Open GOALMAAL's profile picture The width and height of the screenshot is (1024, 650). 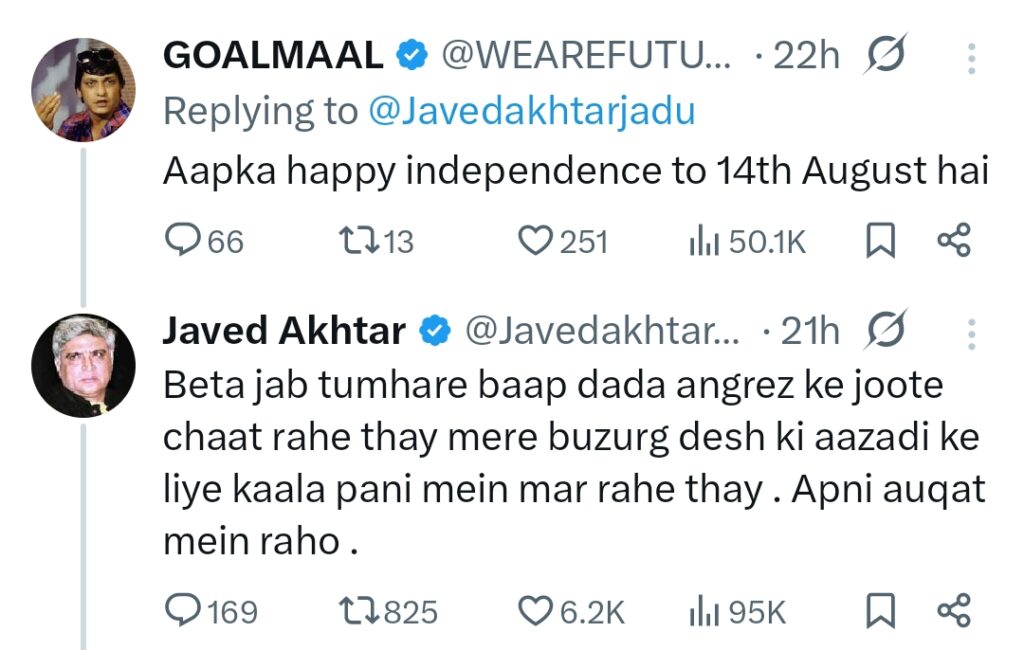tap(84, 90)
